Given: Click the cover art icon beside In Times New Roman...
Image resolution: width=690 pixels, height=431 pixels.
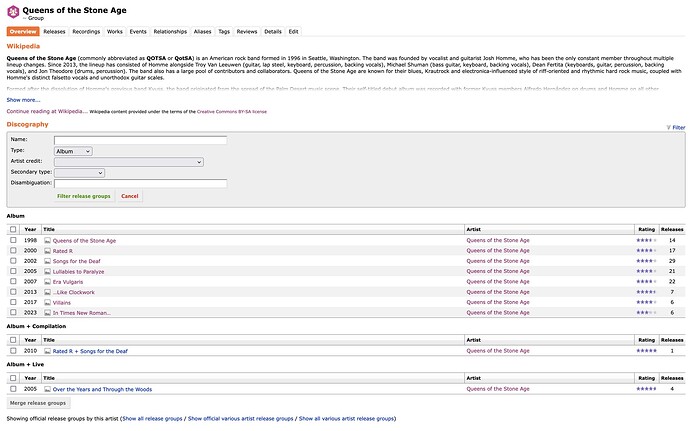Looking at the screenshot, I should point(48,313).
